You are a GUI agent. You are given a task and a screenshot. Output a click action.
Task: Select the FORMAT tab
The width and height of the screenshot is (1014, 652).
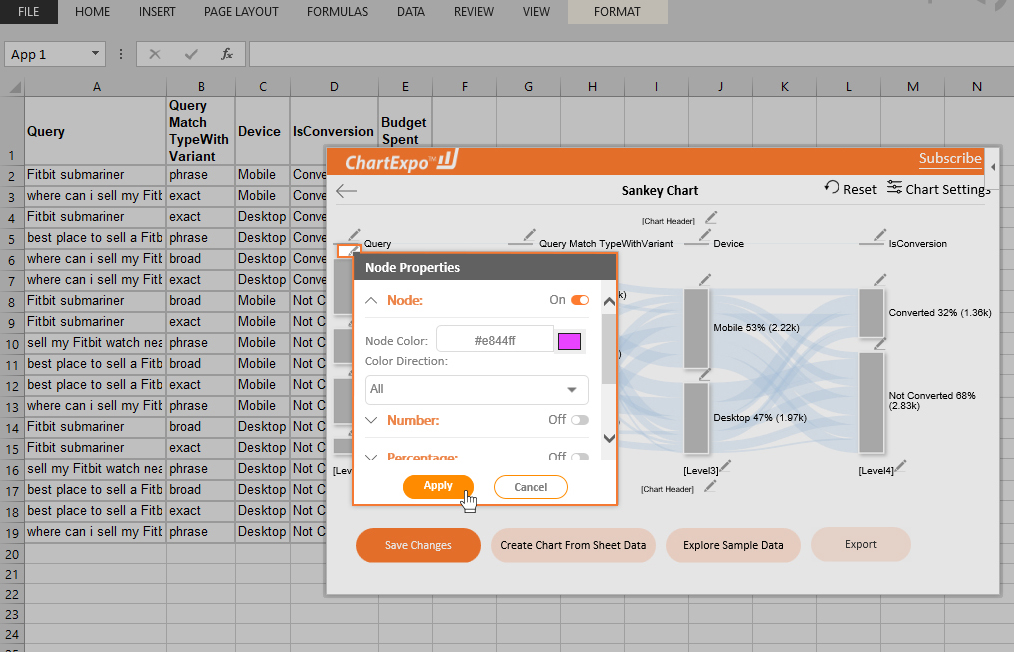click(618, 12)
